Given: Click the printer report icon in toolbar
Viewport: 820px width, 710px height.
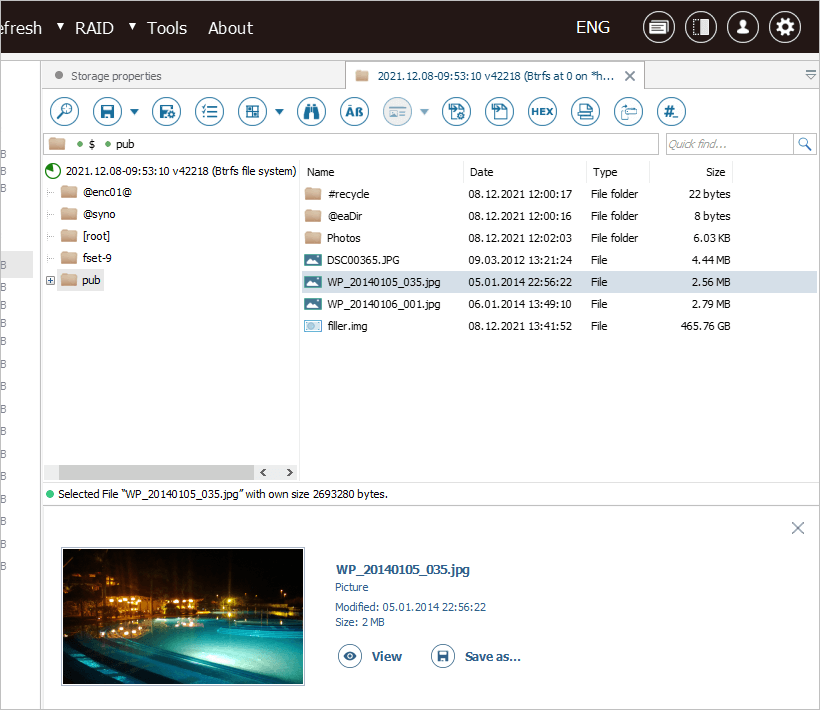Looking at the screenshot, I should [x=585, y=112].
